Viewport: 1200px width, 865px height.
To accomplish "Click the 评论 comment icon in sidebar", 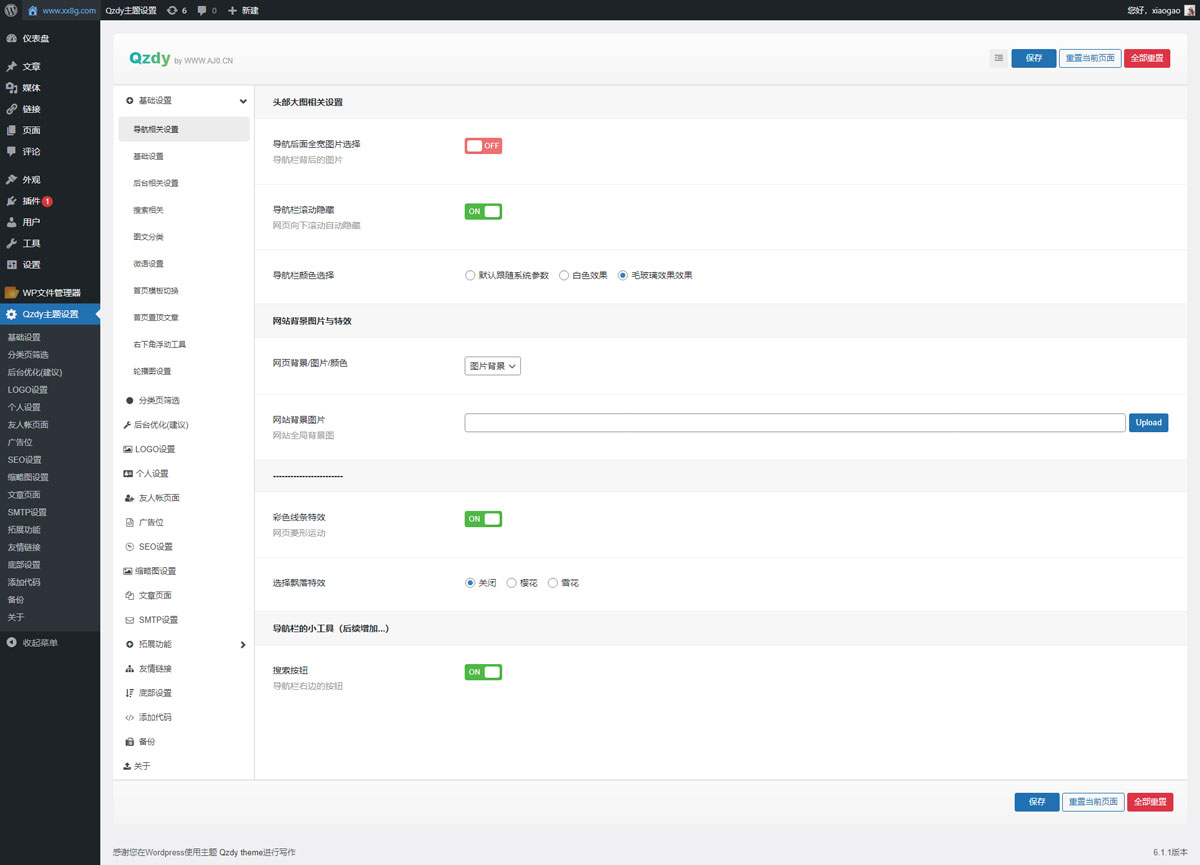I will click(x=11, y=152).
